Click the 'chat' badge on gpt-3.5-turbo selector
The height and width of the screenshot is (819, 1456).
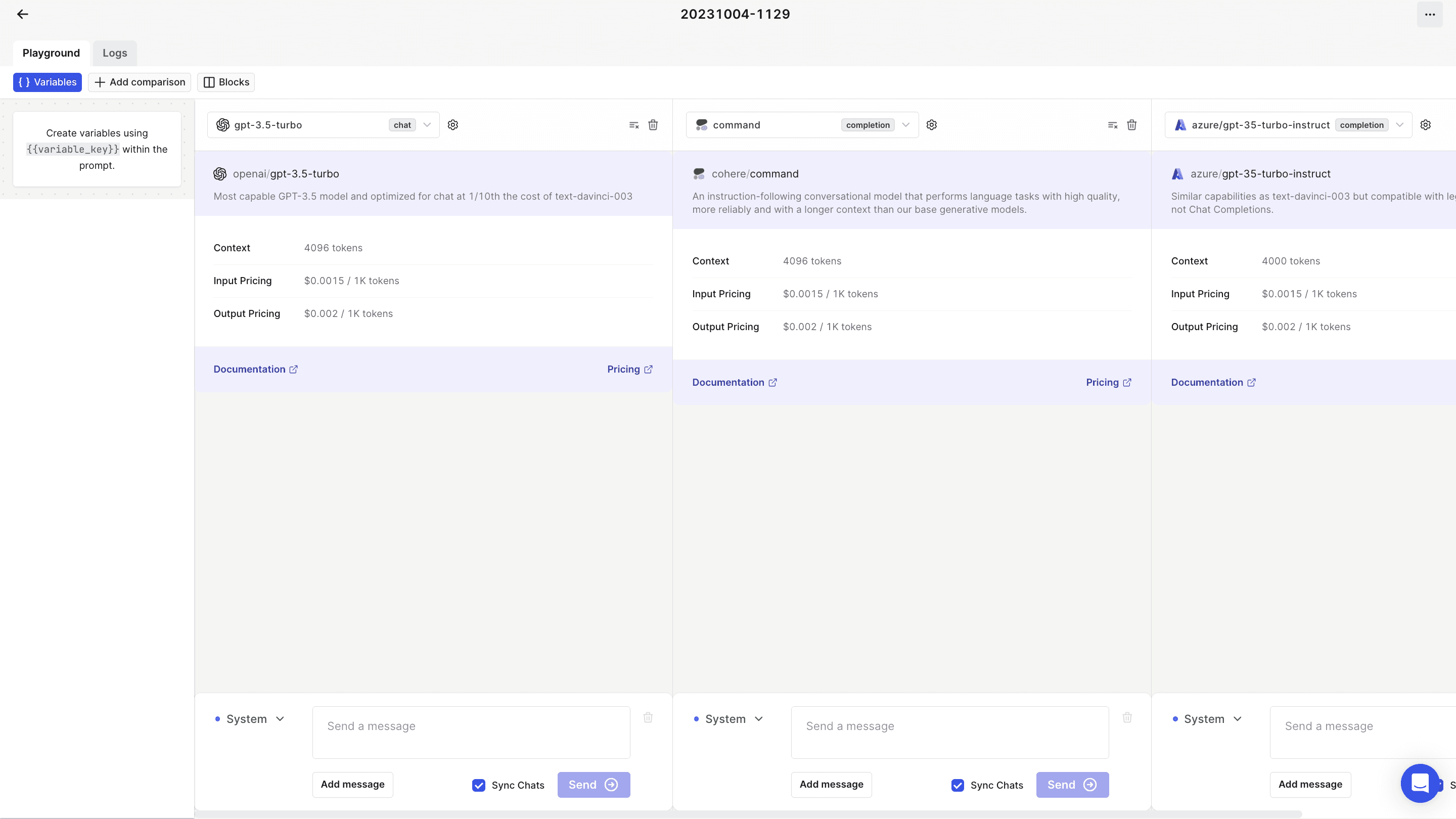coord(402,125)
